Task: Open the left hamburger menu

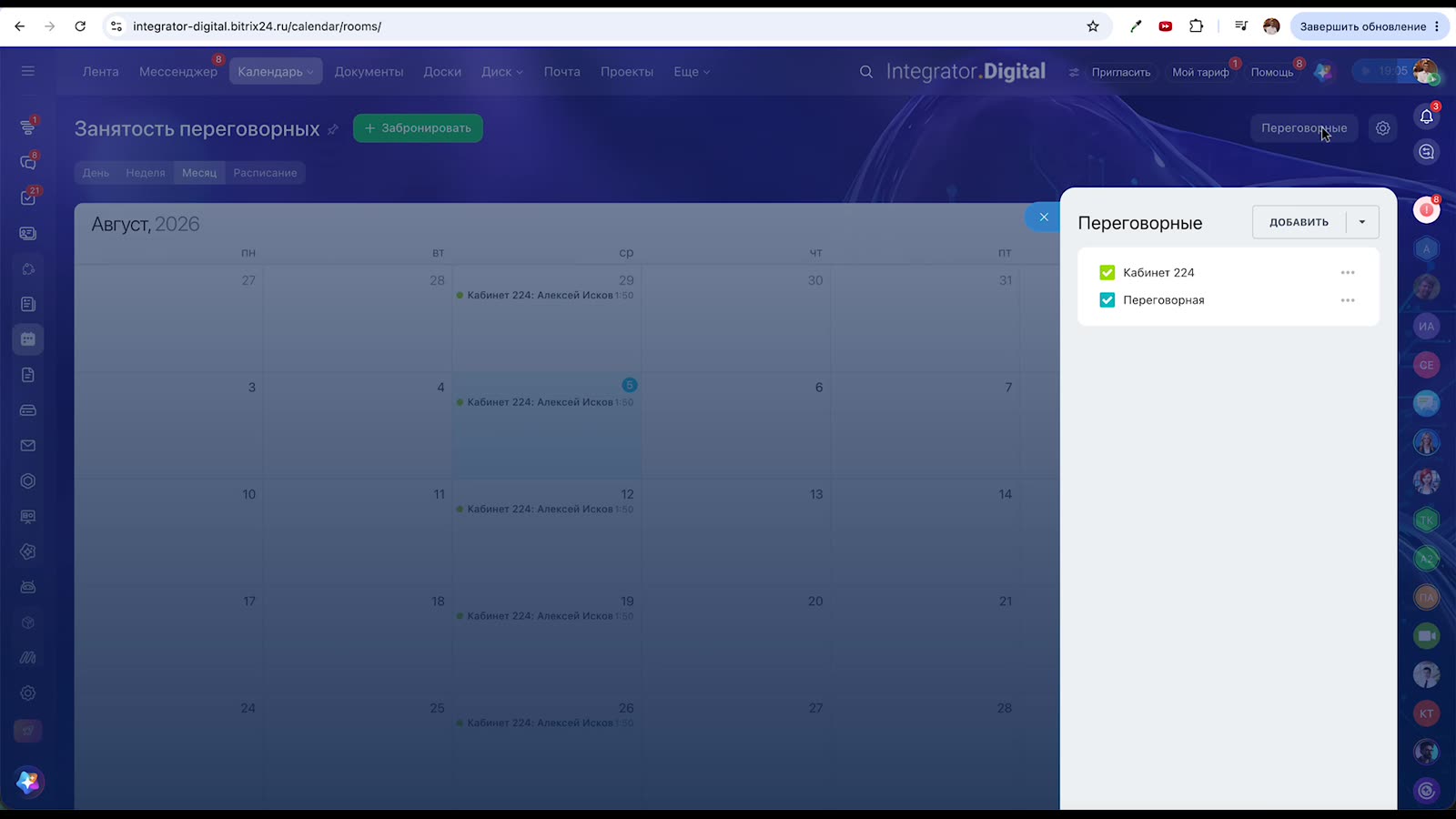Action: coord(28,71)
